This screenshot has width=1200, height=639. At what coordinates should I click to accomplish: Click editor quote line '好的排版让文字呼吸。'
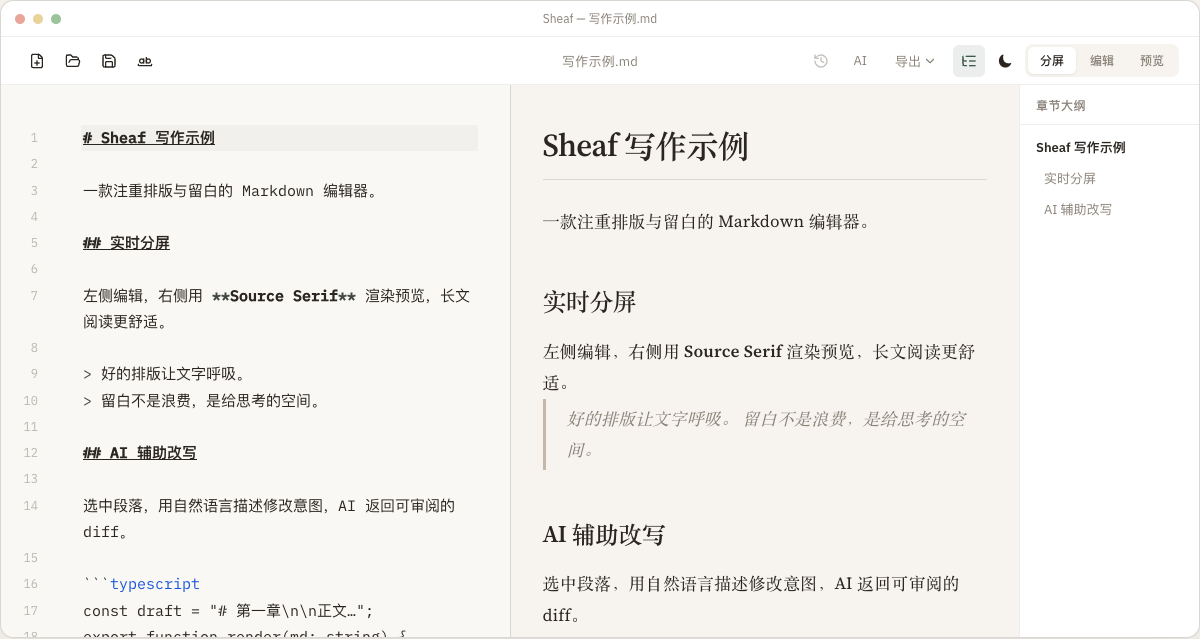[x=165, y=374]
